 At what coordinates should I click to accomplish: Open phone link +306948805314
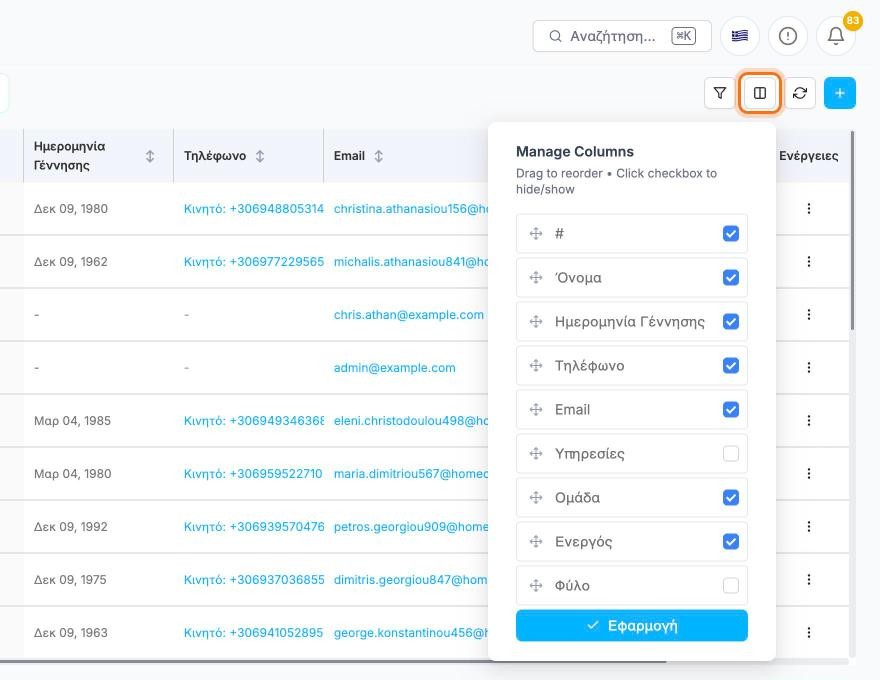(x=254, y=209)
